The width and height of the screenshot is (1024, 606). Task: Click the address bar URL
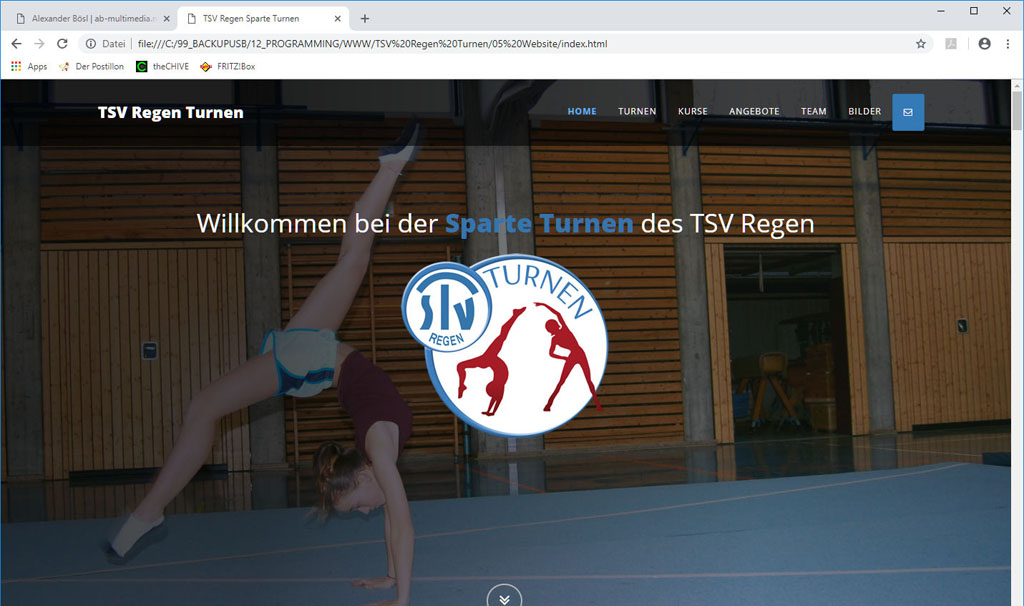372,44
